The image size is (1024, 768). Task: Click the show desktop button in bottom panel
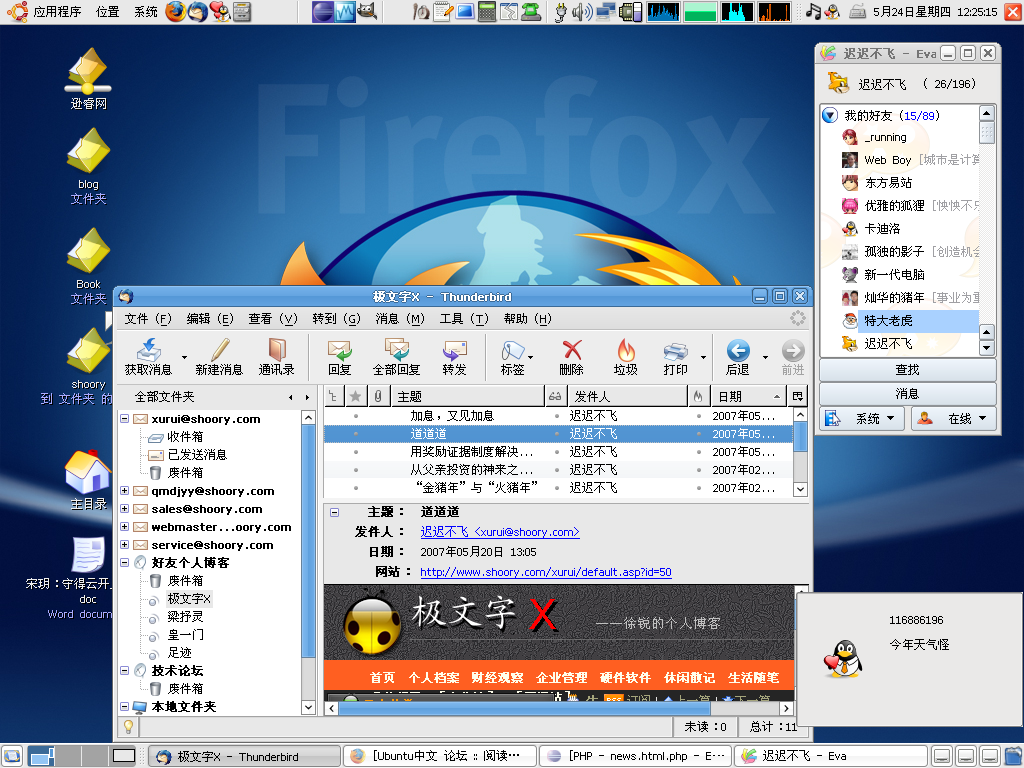[13, 756]
